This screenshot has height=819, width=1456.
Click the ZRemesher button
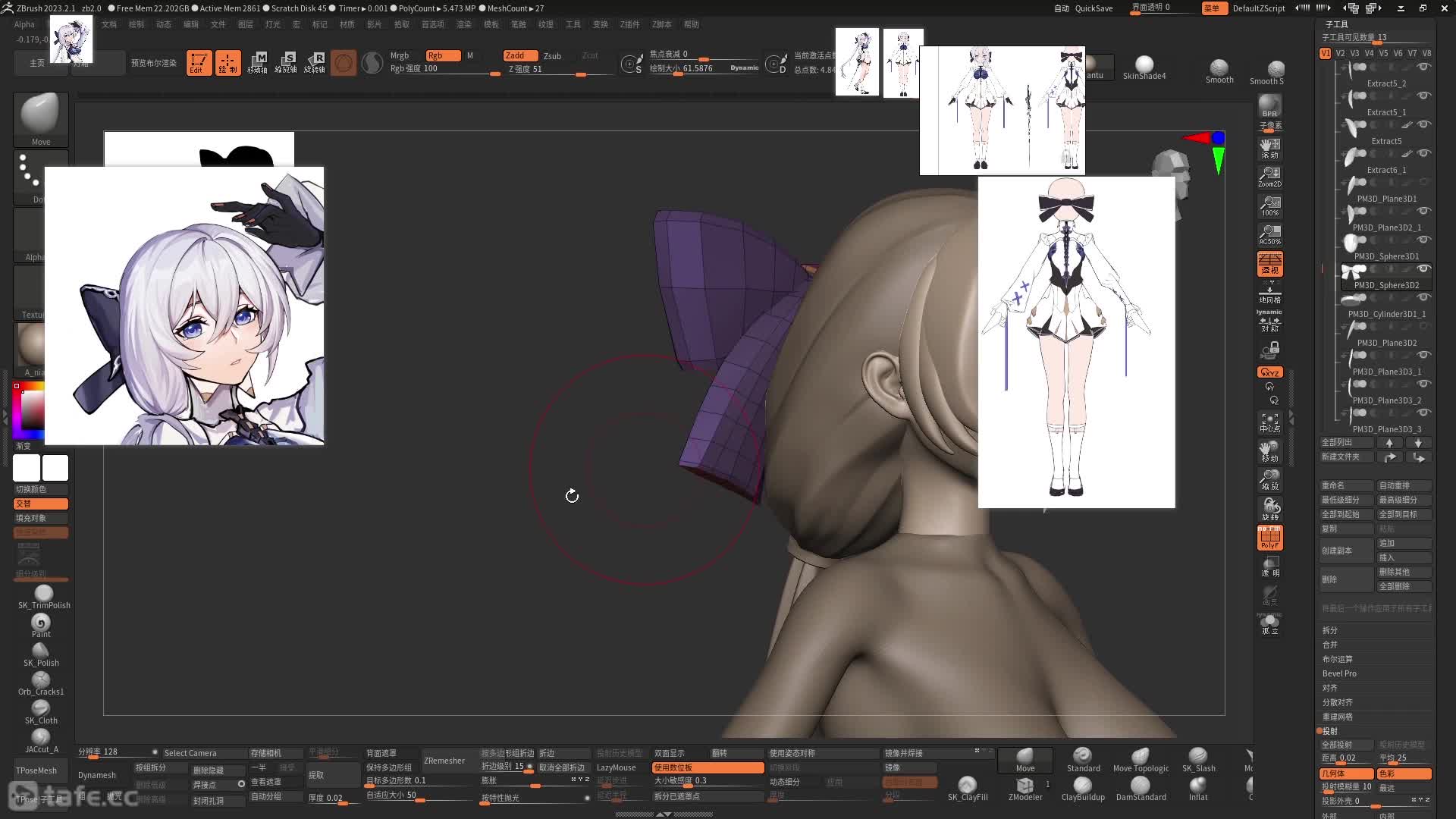pyautogui.click(x=444, y=761)
